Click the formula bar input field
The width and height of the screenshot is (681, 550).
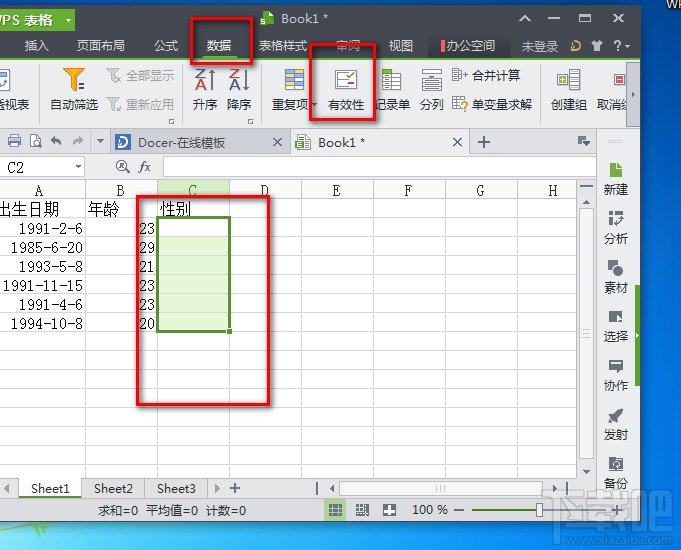point(379,166)
